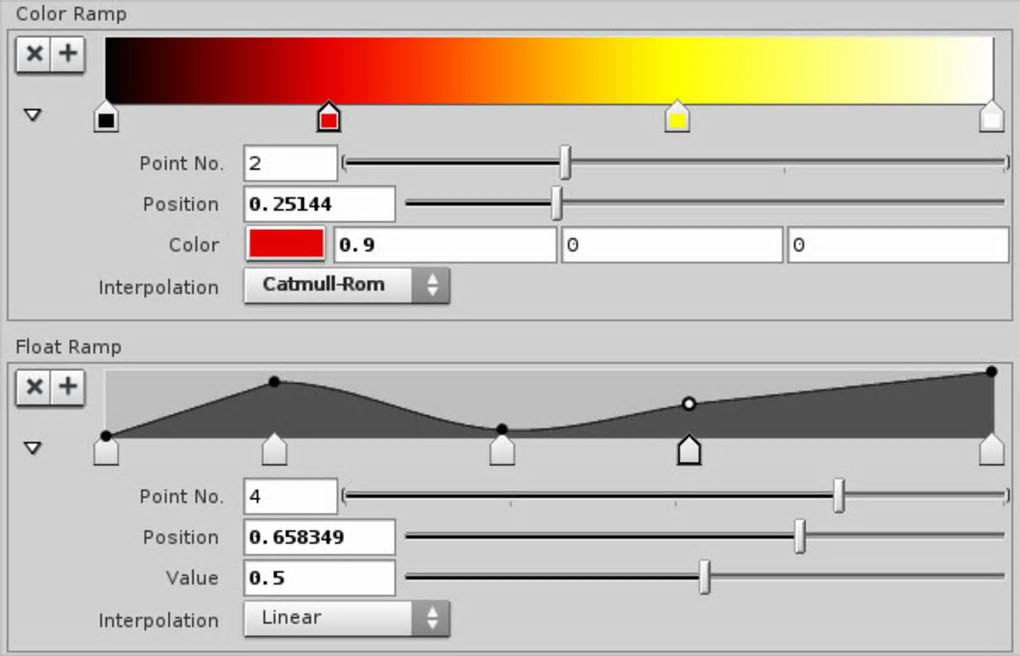Remove the selected Float Ramp point with X
This screenshot has height=656, width=1020.
point(34,387)
